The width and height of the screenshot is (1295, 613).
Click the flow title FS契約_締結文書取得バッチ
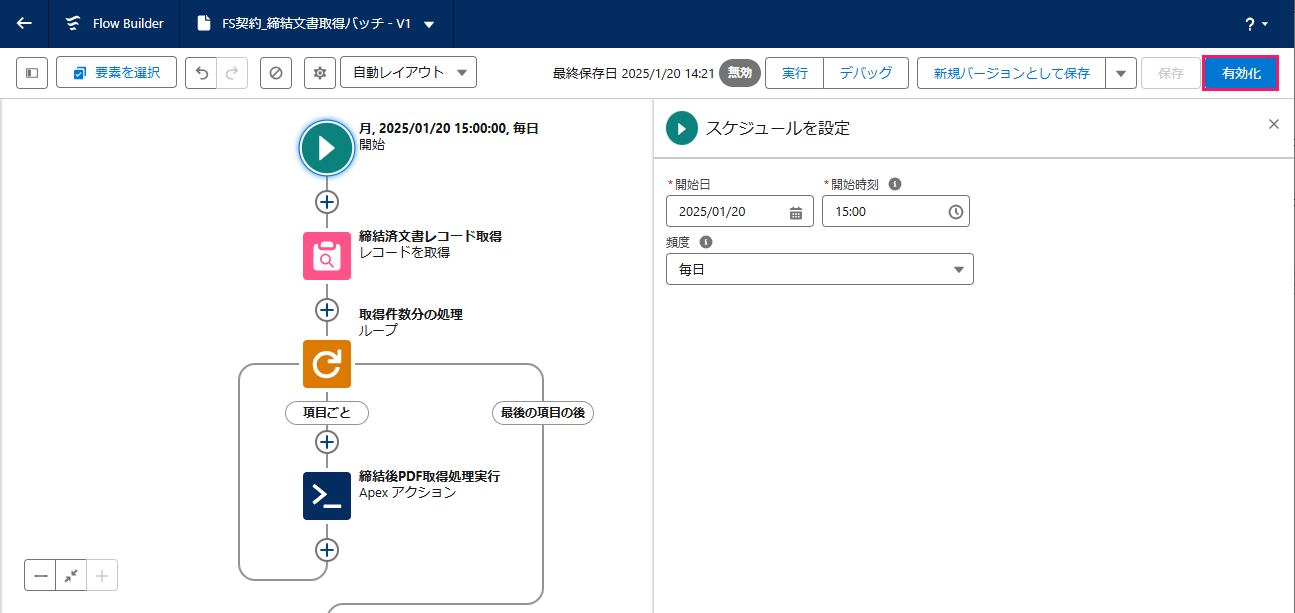coord(315,24)
